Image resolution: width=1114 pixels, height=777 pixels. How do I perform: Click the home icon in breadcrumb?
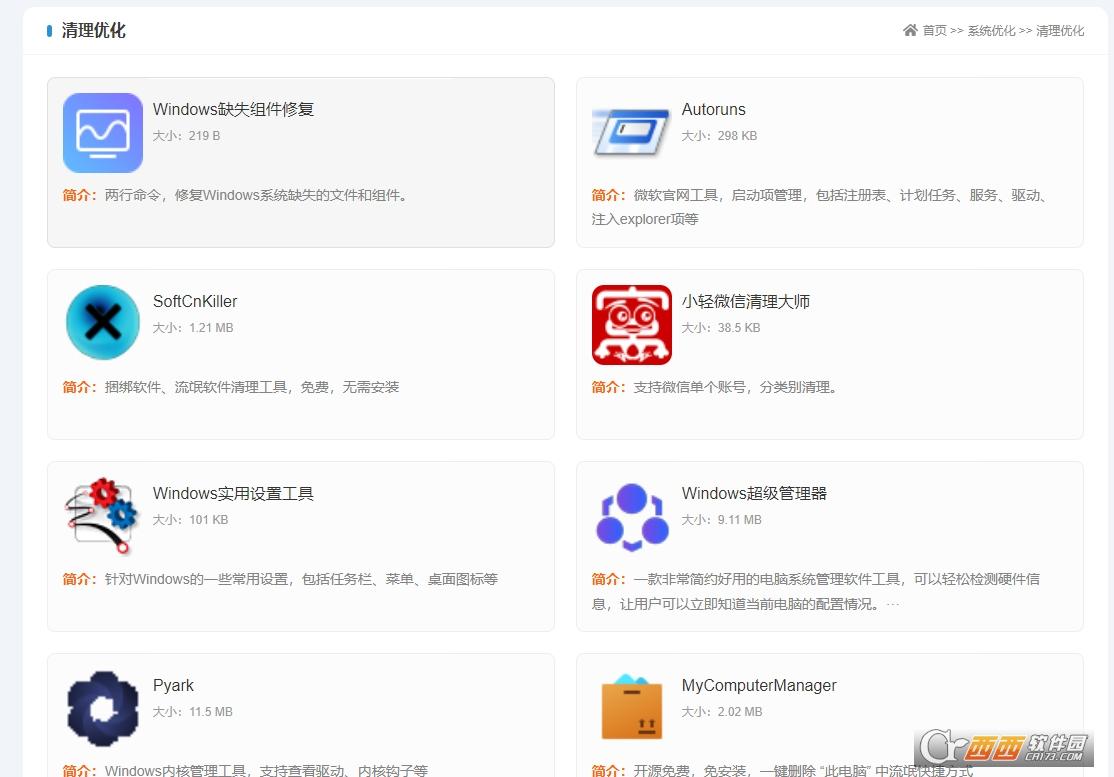point(910,30)
